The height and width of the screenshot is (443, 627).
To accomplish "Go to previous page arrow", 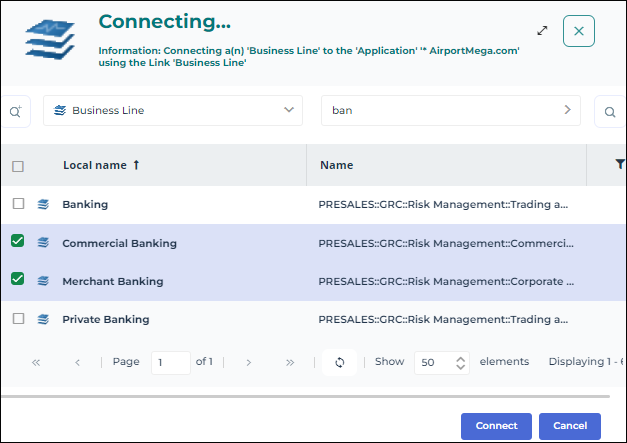I will [x=77, y=362].
